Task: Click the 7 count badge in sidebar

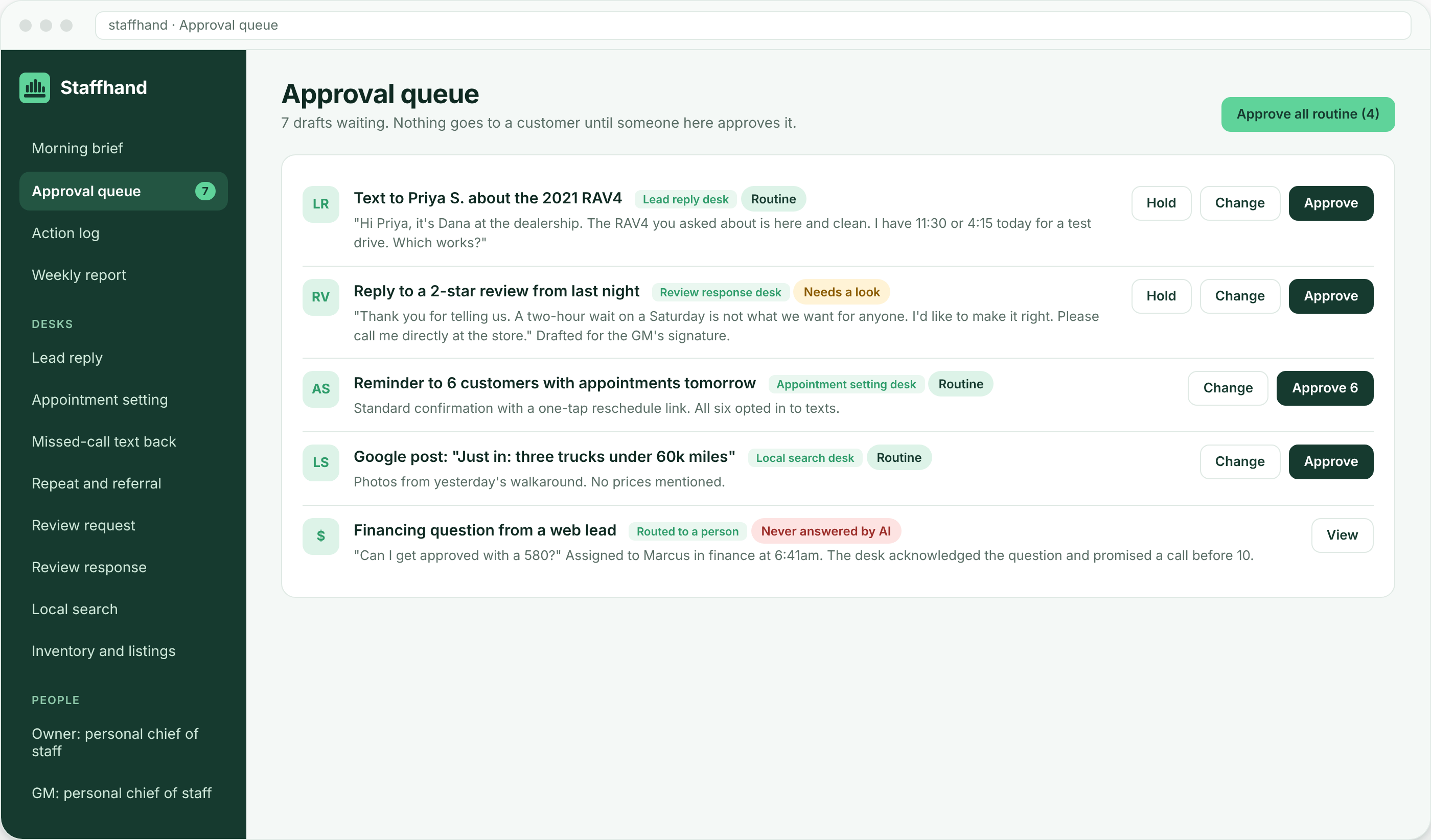Action: coord(205,191)
